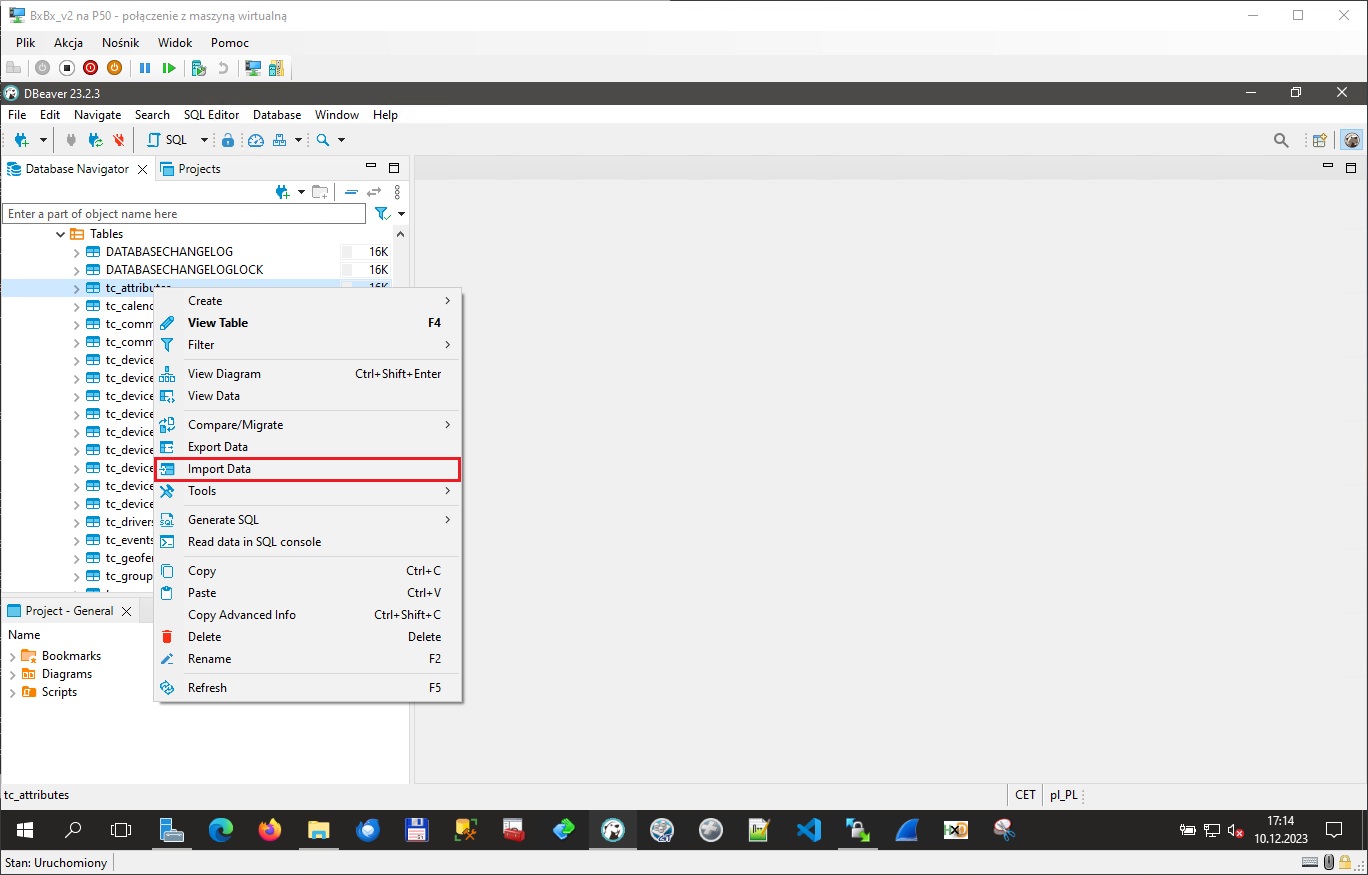The image size is (1368, 875).
Task: Click the Reconnect icon in DBeaver toolbar
Action: pos(95,140)
